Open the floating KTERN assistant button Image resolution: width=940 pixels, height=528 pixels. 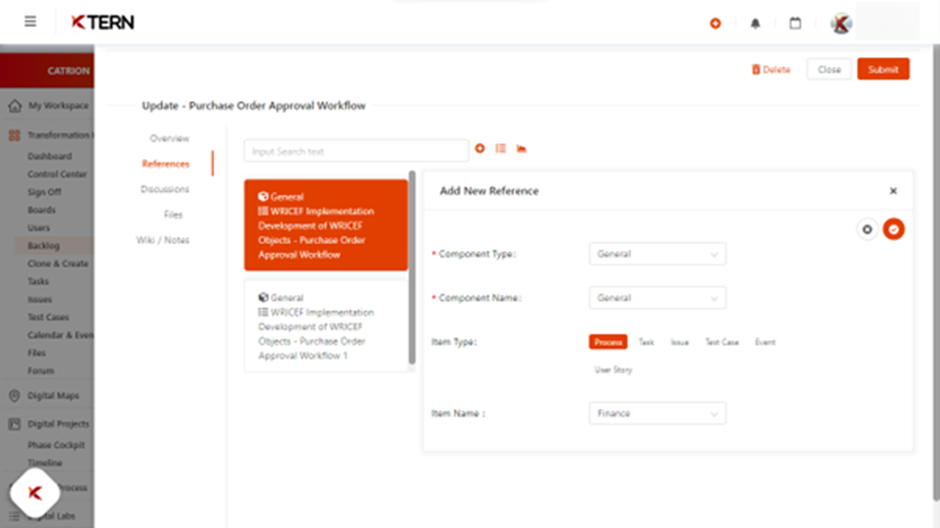click(35, 493)
